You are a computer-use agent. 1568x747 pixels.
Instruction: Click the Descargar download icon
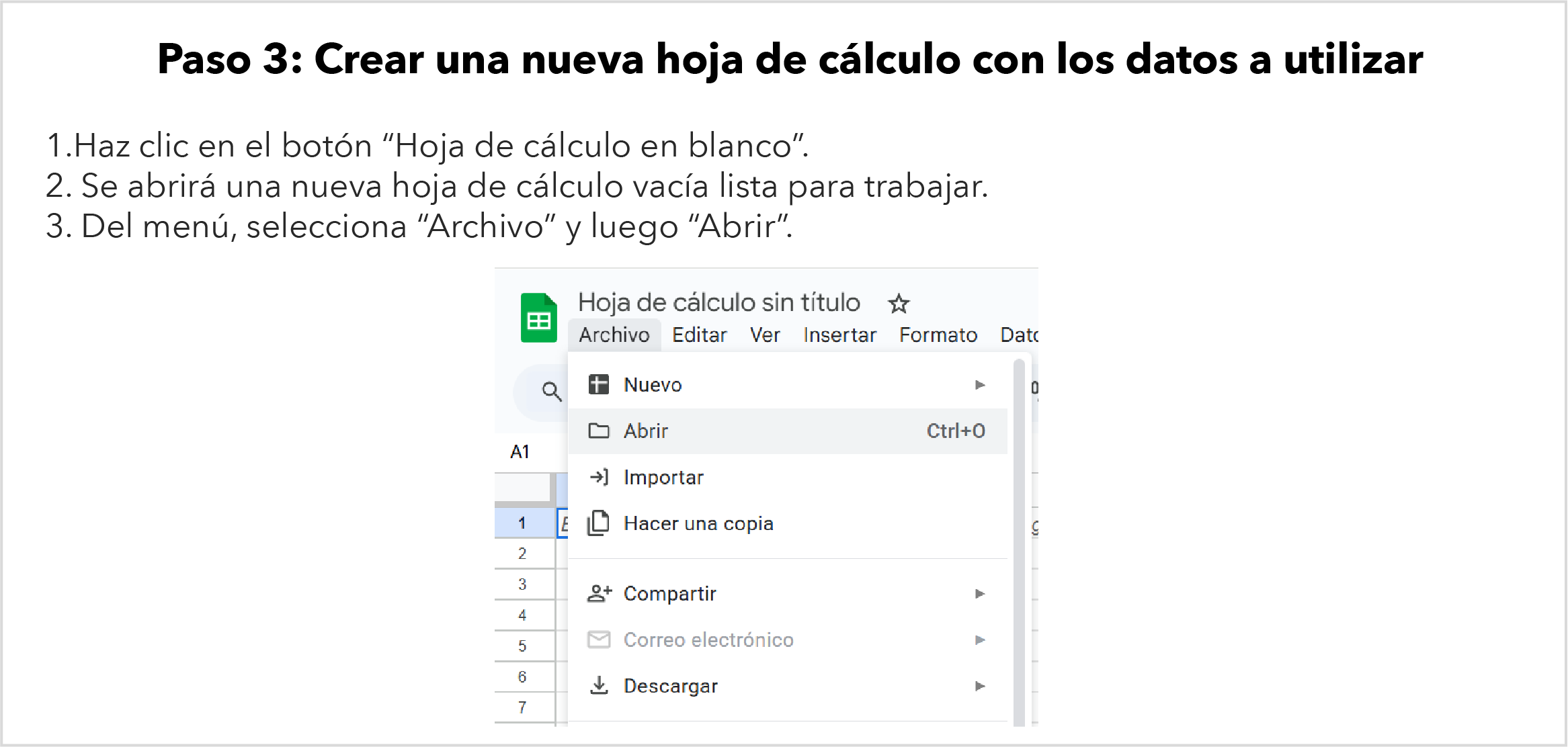(x=598, y=686)
